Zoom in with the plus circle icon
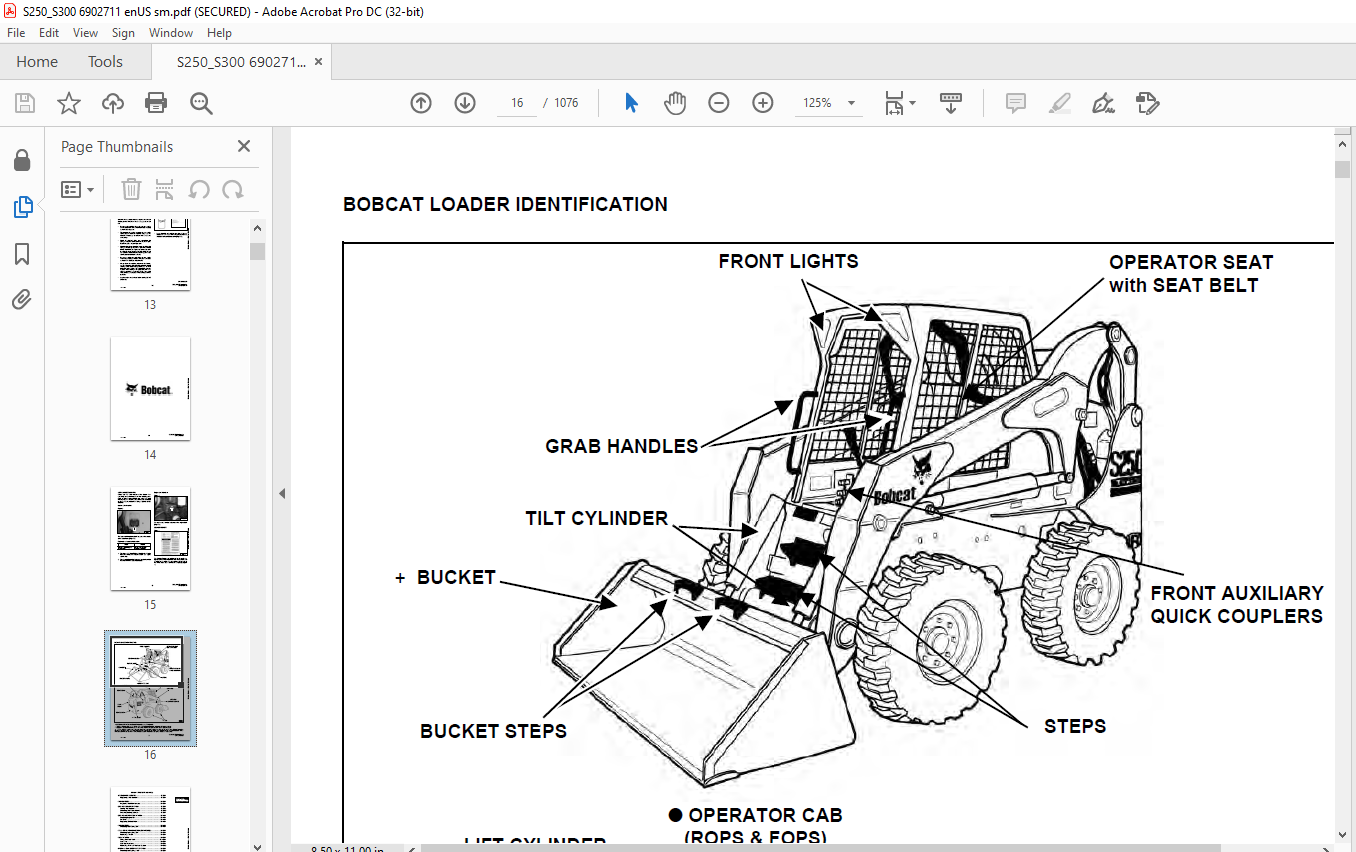 (x=763, y=103)
